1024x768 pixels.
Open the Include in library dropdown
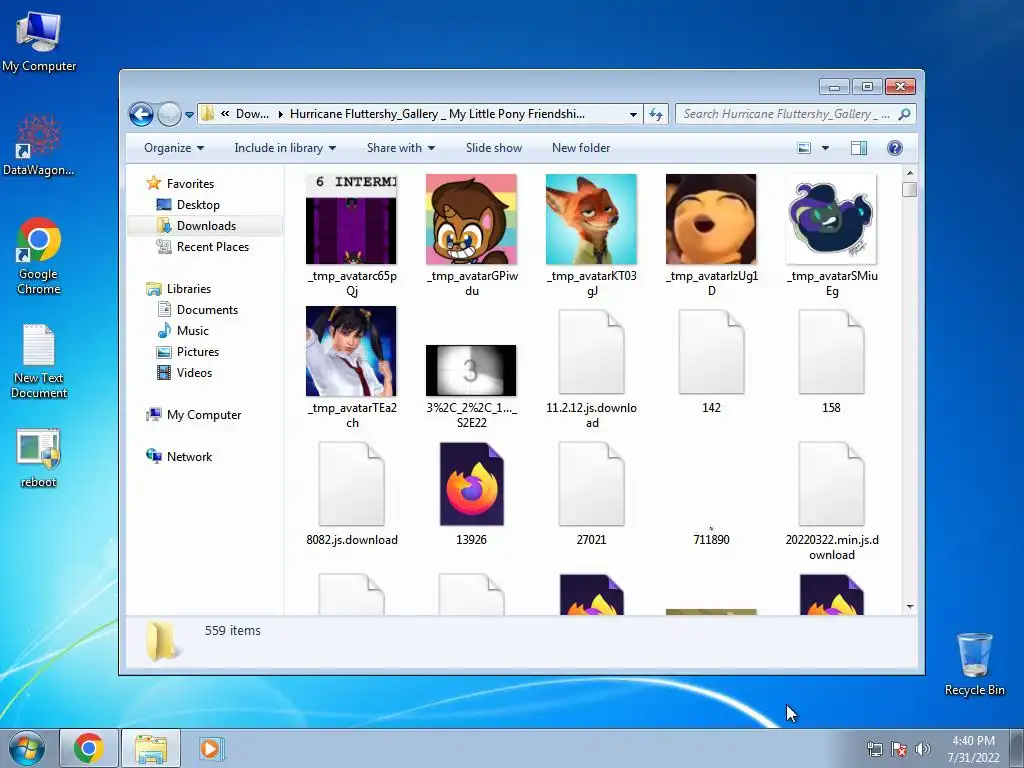point(285,148)
